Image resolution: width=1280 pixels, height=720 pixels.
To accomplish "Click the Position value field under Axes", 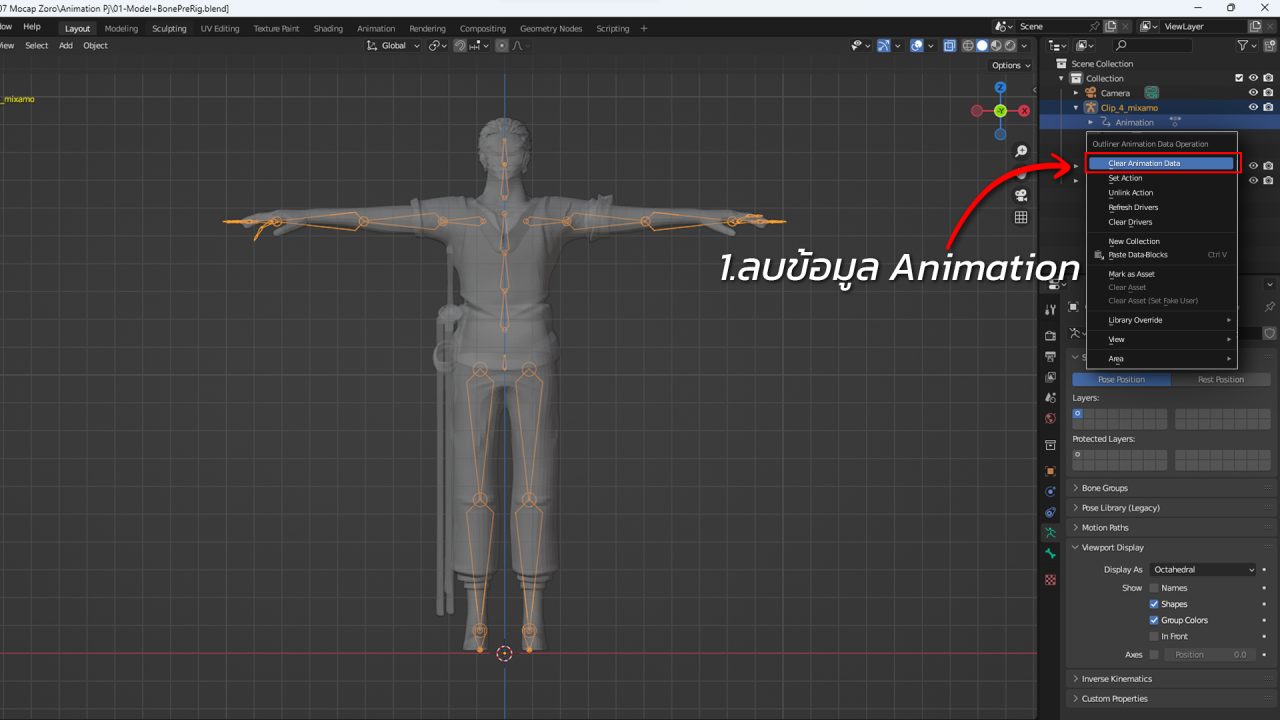I will coord(1210,654).
